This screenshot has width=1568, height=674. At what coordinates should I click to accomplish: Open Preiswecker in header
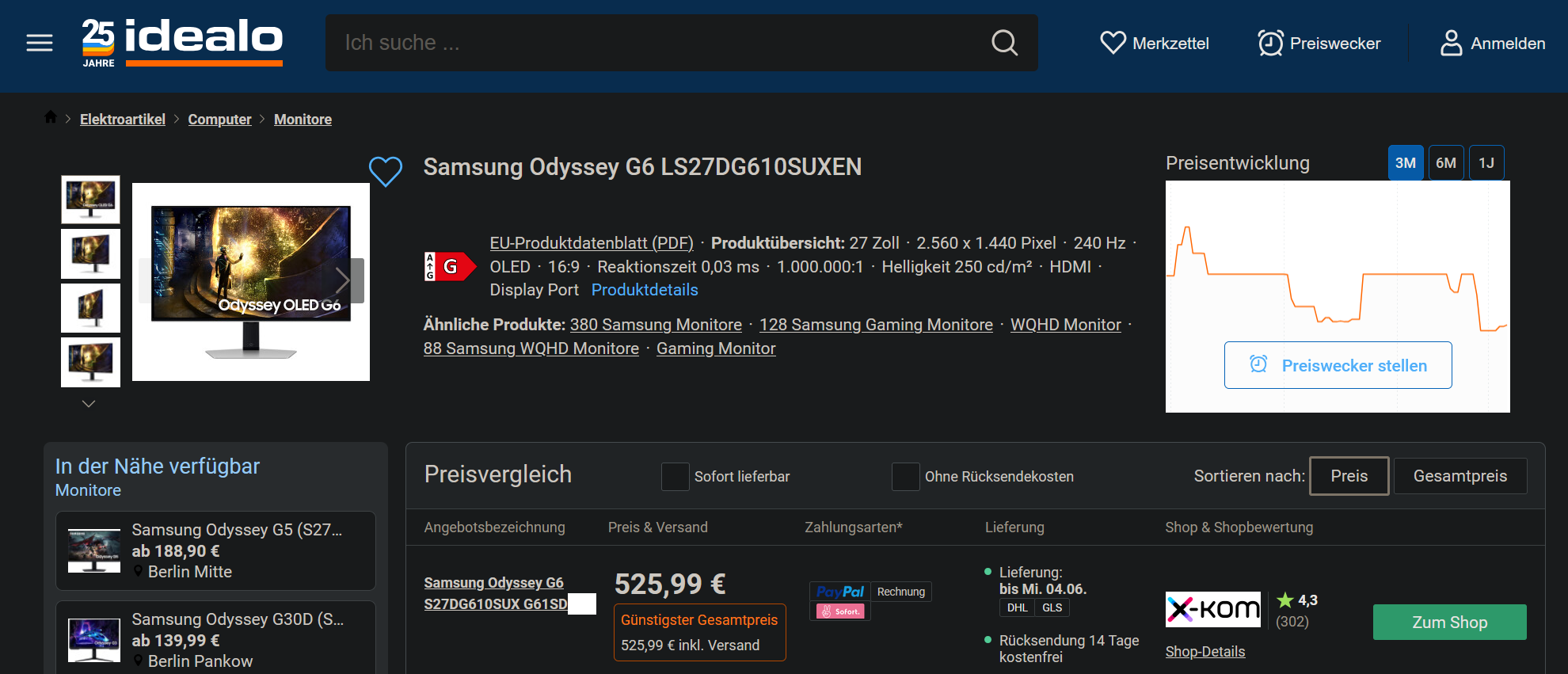tap(1319, 43)
